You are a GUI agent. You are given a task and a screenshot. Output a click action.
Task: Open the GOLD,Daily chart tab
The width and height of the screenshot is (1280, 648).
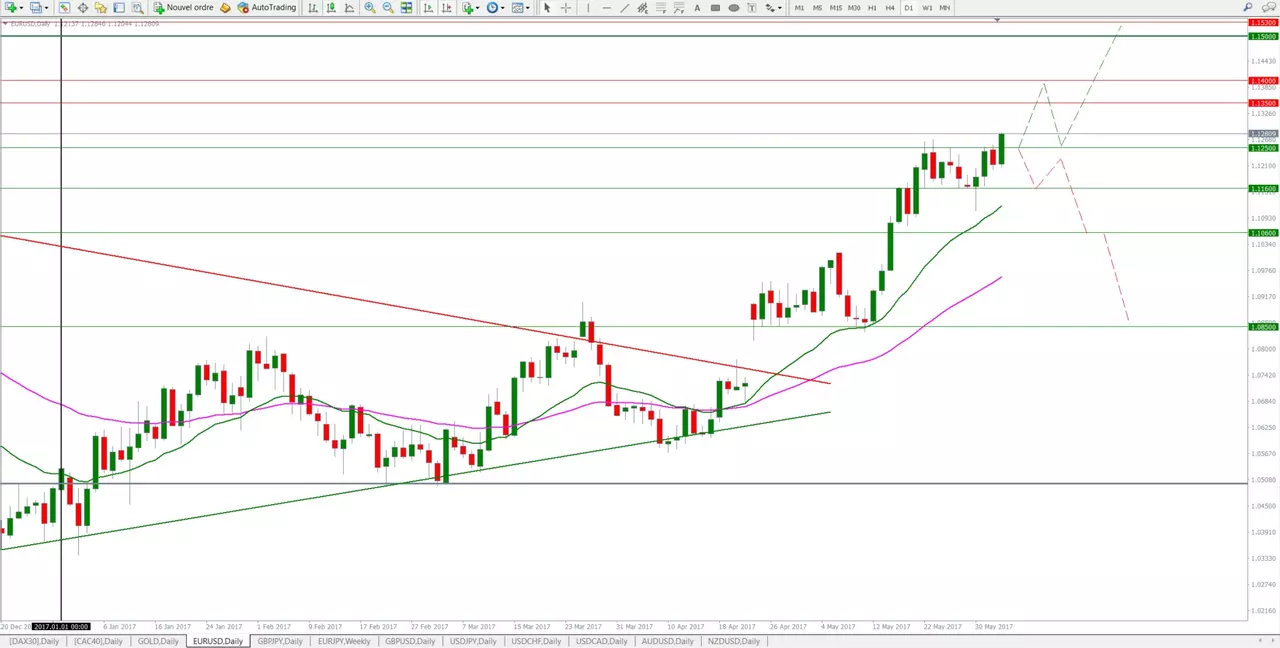click(x=158, y=641)
